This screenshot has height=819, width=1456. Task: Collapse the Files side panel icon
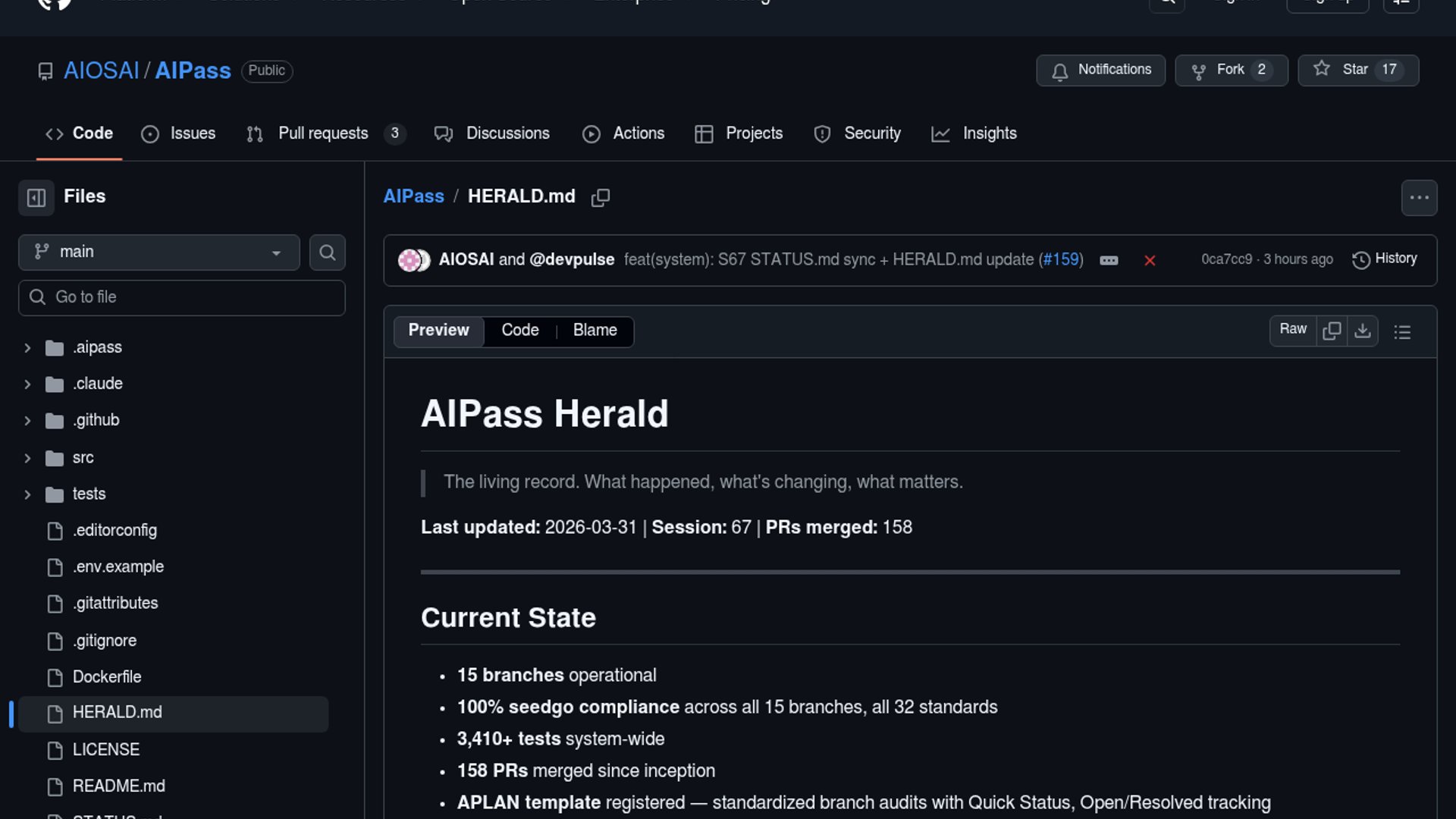click(x=36, y=197)
